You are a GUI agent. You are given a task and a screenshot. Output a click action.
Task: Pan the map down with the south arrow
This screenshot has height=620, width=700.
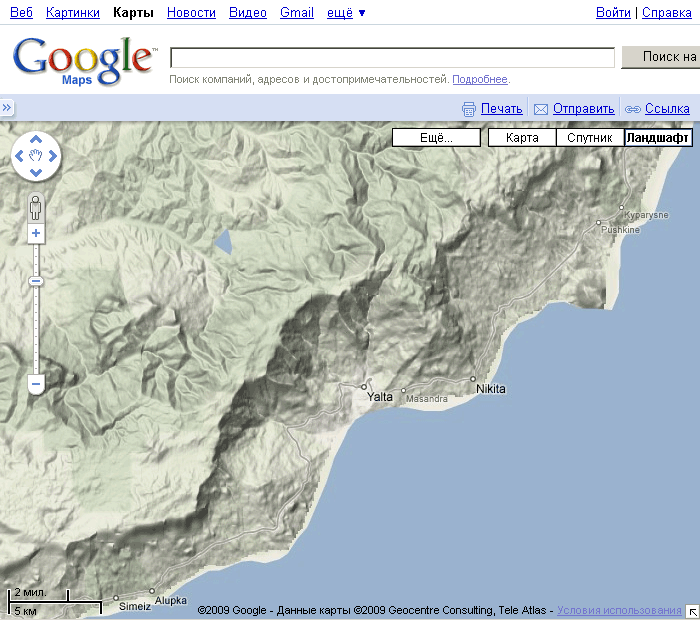(x=36, y=173)
